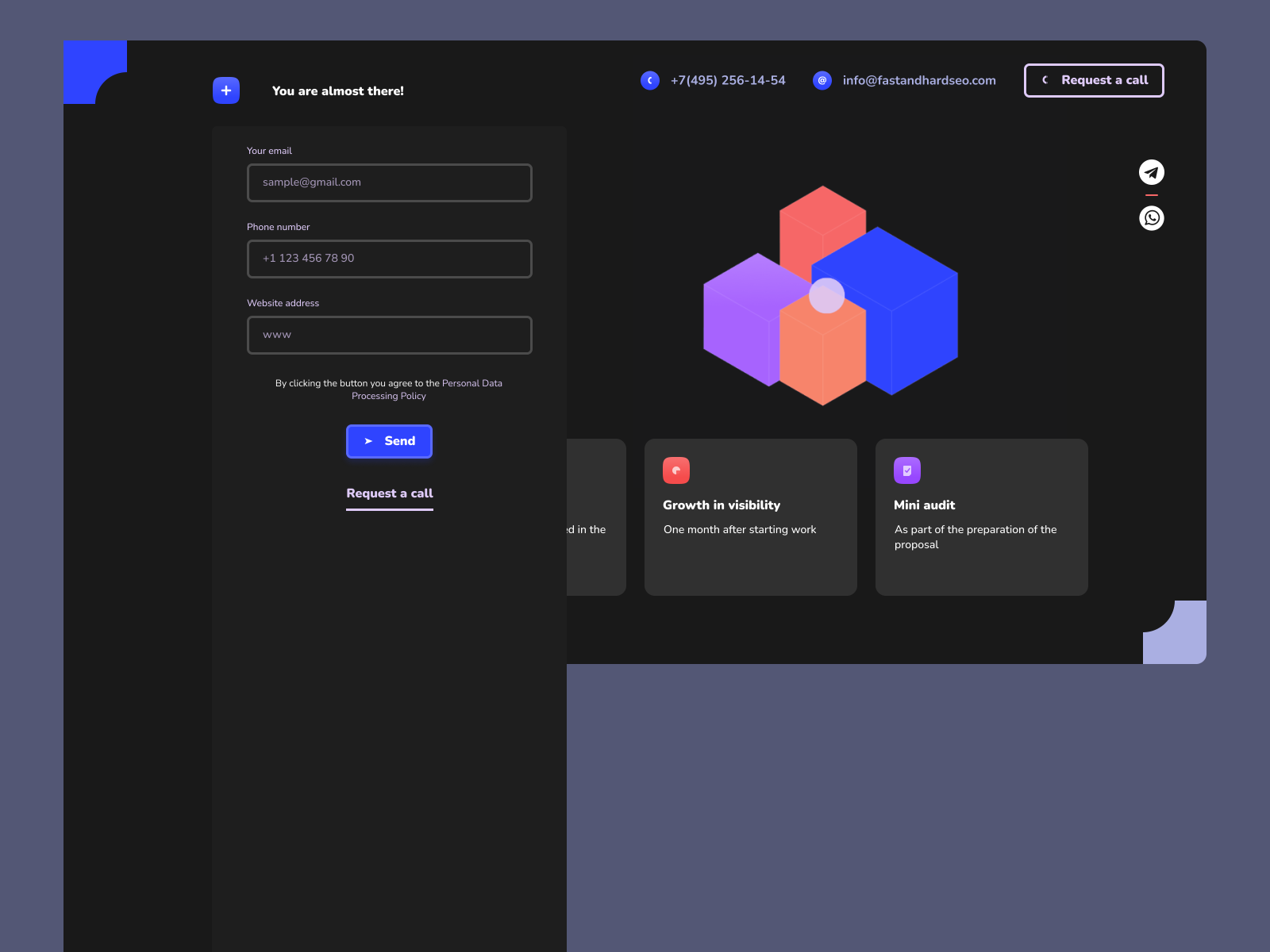The height and width of the screenshot is (952, 1270).
Task: Click the red pie-chart icon on Growth in visibility
Action: click(676, 470)
